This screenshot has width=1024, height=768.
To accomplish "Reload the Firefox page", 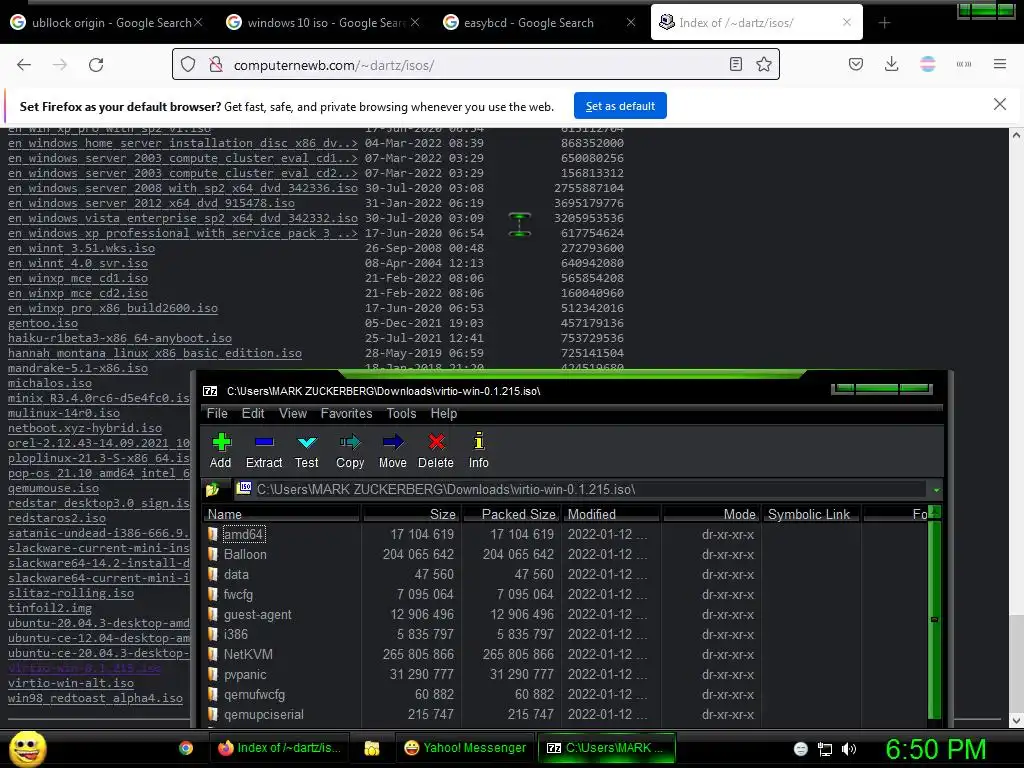I will click(96, 65).
